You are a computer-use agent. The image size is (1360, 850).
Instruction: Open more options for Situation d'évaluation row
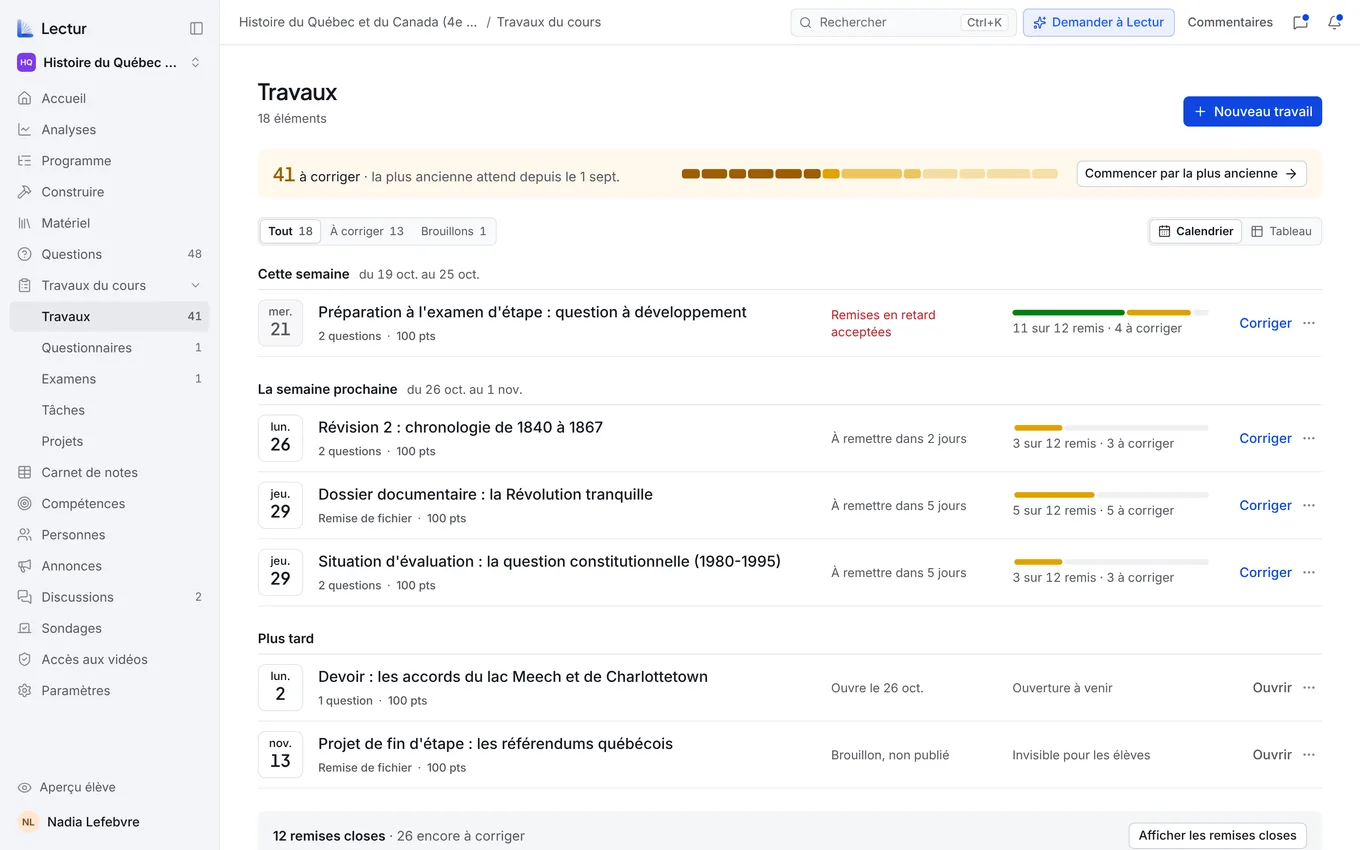[1309, 572]
